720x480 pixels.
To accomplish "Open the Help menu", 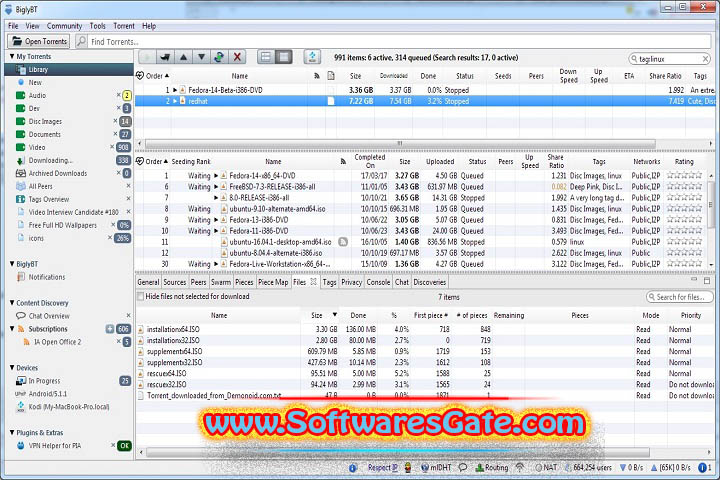I will 149,26.
